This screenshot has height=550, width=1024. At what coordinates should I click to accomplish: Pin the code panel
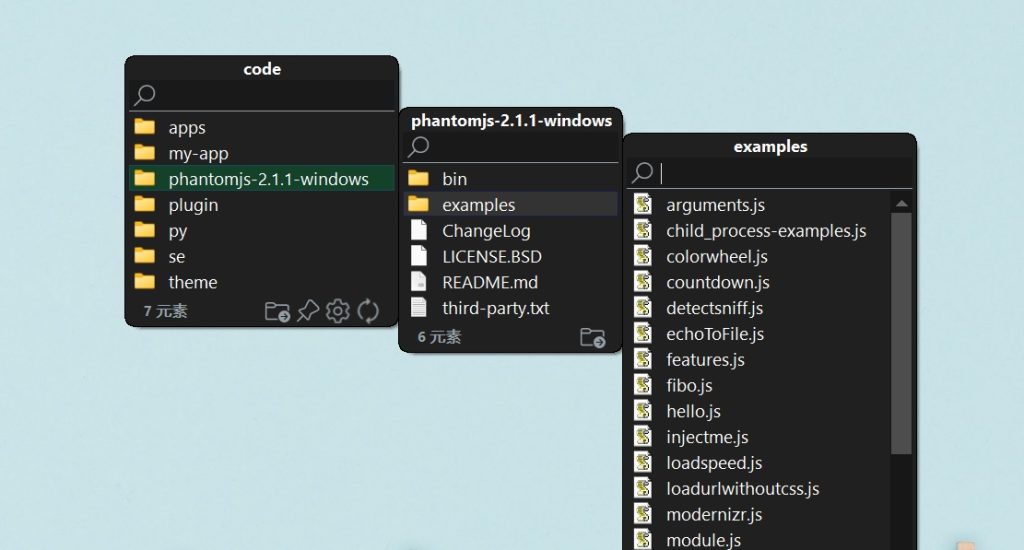308,311
